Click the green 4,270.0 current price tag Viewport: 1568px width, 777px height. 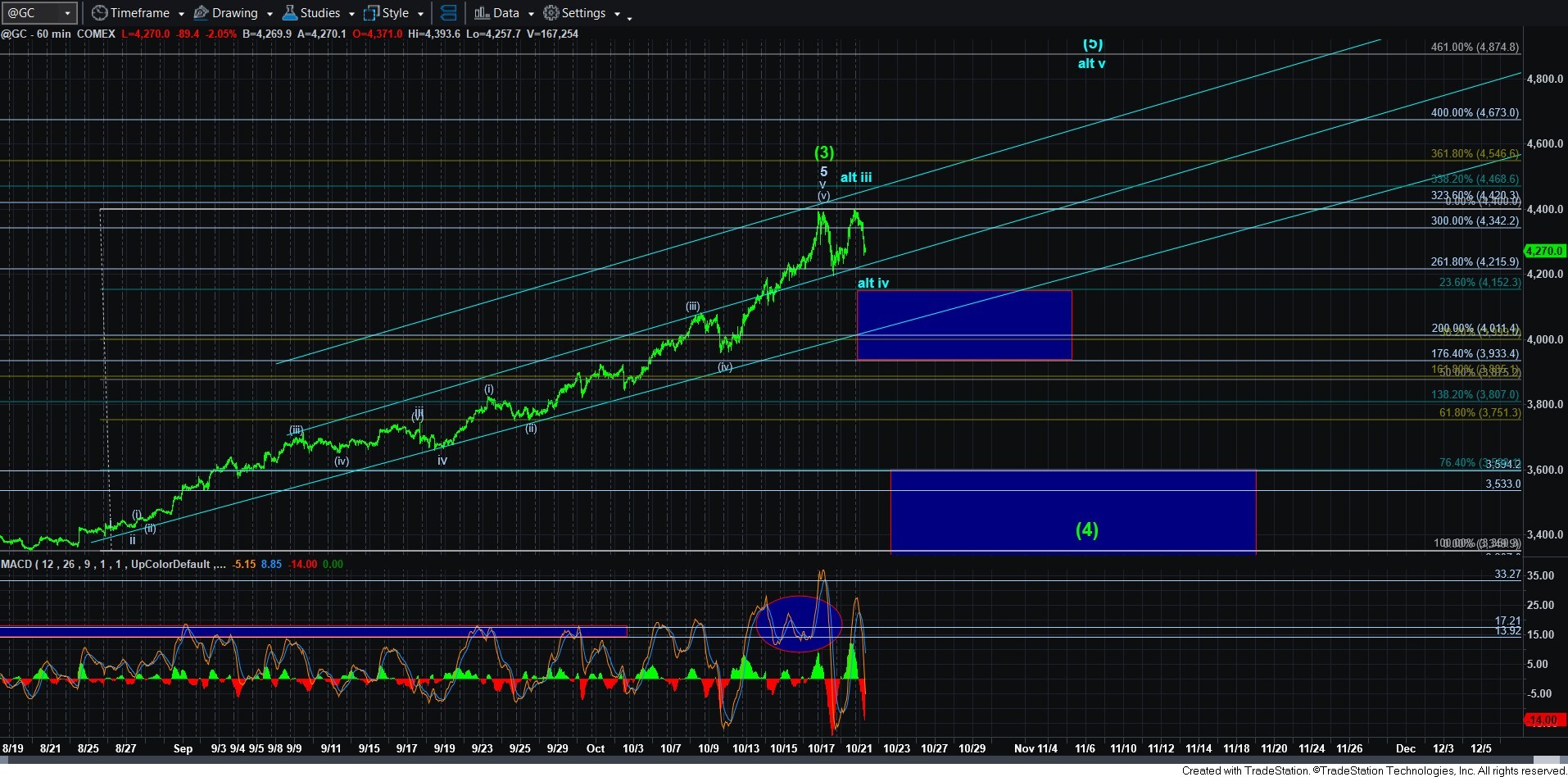tap(1543, 251)
